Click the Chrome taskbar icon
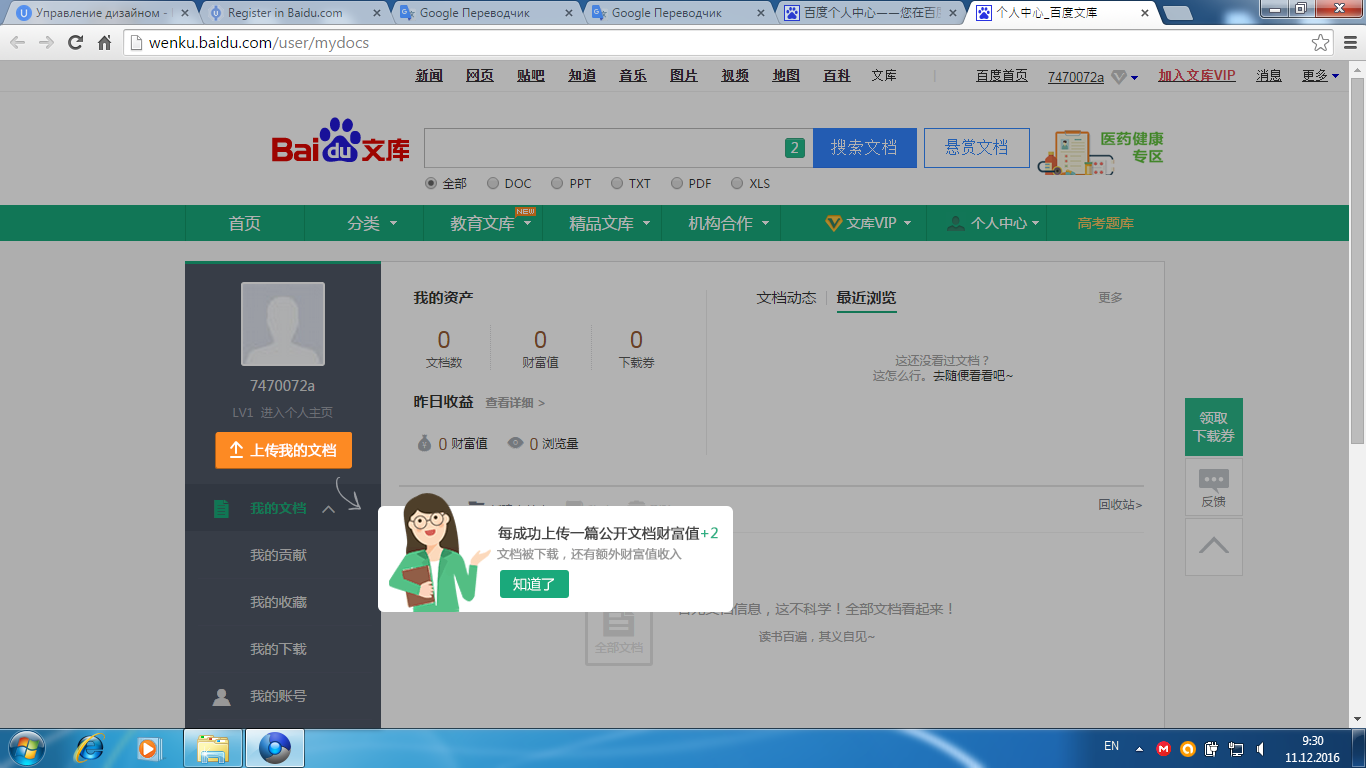Viewport: 1366px width, 768px height. click(x=274, y=748)
